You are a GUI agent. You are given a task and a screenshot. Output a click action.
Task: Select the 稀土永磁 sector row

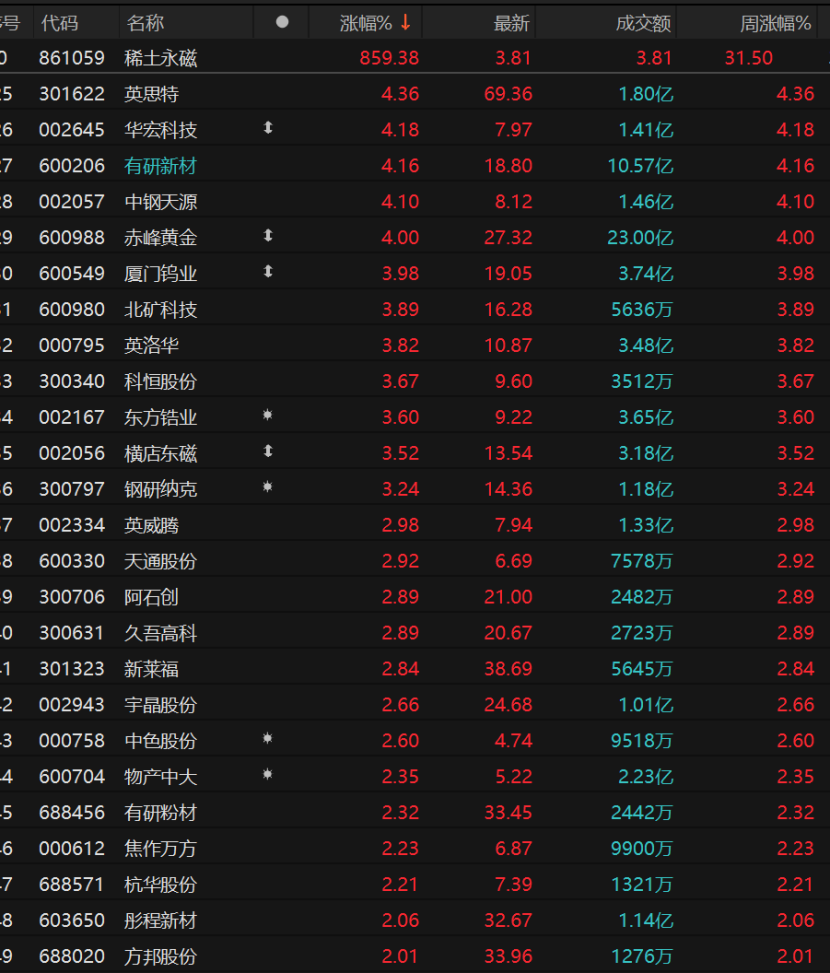(x=415, y=58)
